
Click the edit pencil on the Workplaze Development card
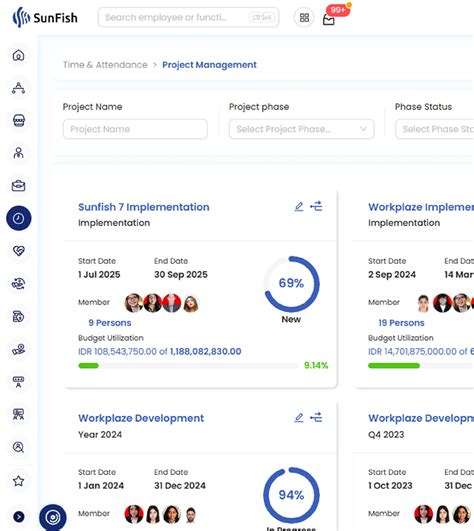pyautogui.click(x=299, y=418)
